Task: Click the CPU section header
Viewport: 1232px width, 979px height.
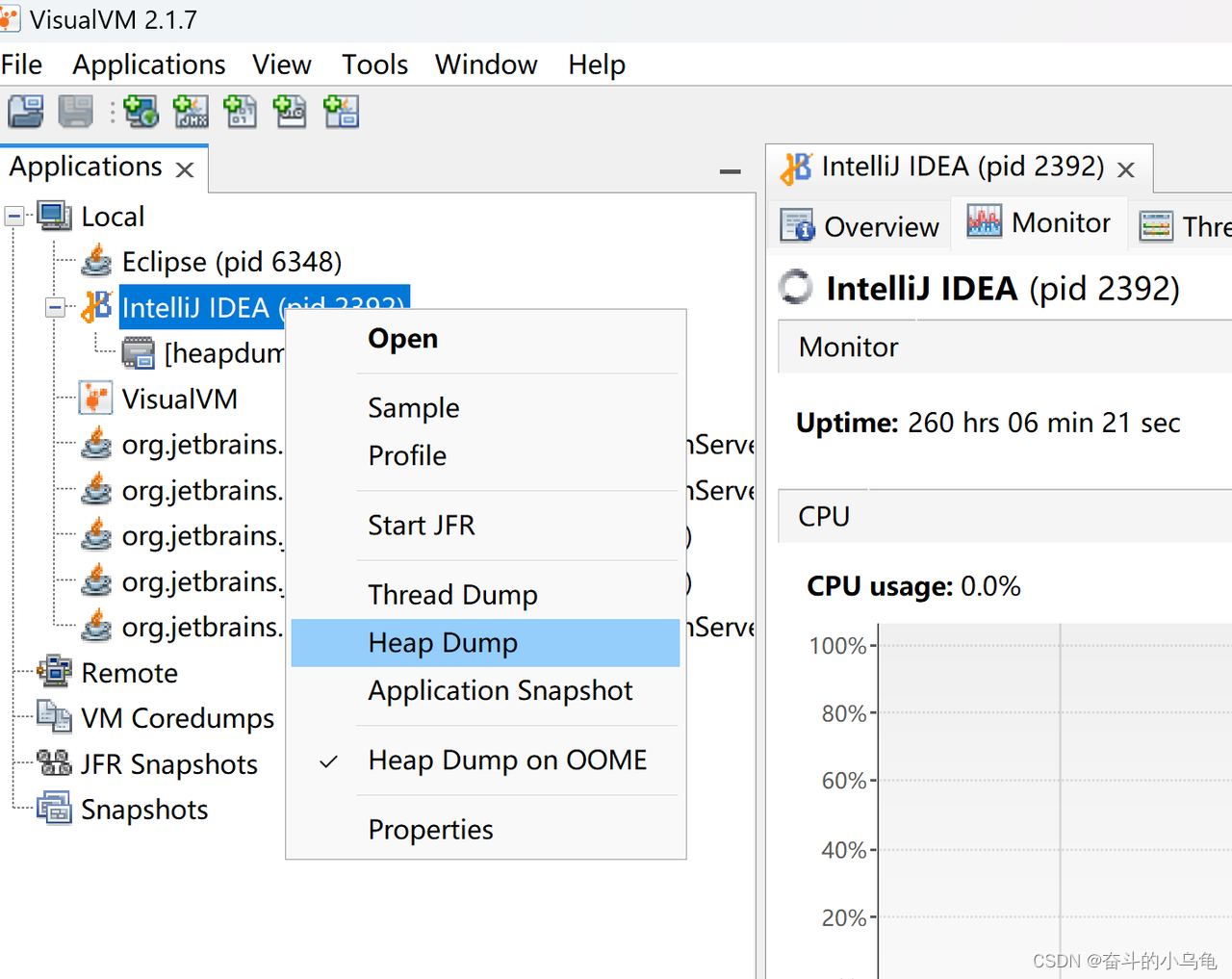Action: (x=1005, y=516)
